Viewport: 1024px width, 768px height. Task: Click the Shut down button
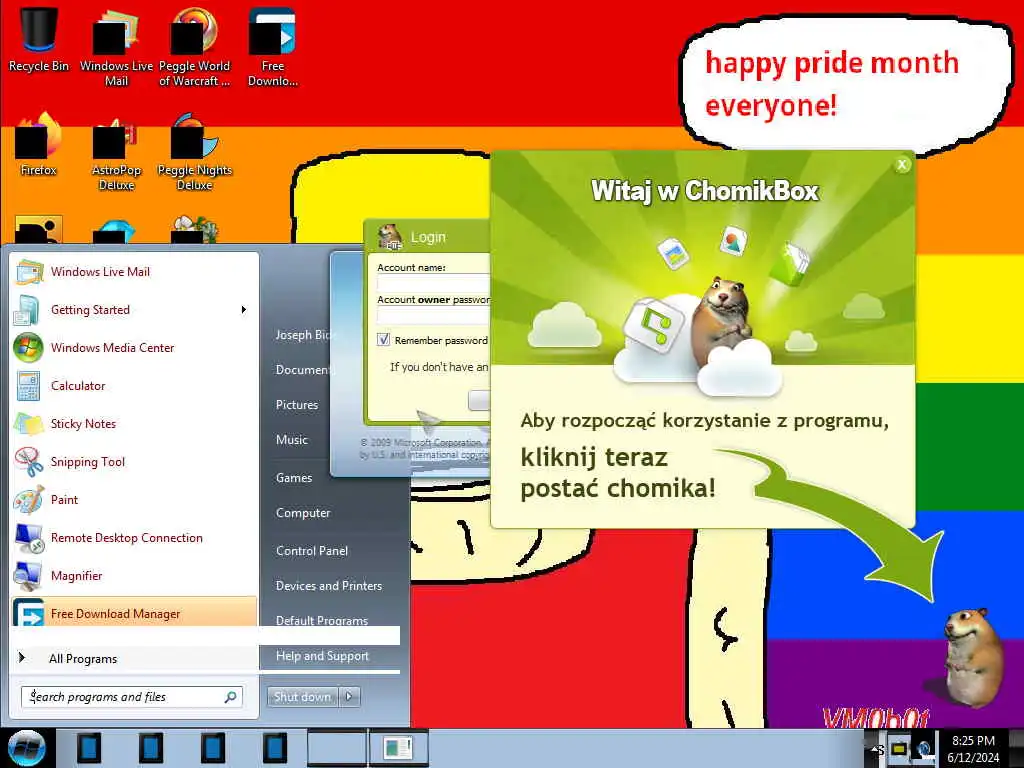(x=302, y=697)
